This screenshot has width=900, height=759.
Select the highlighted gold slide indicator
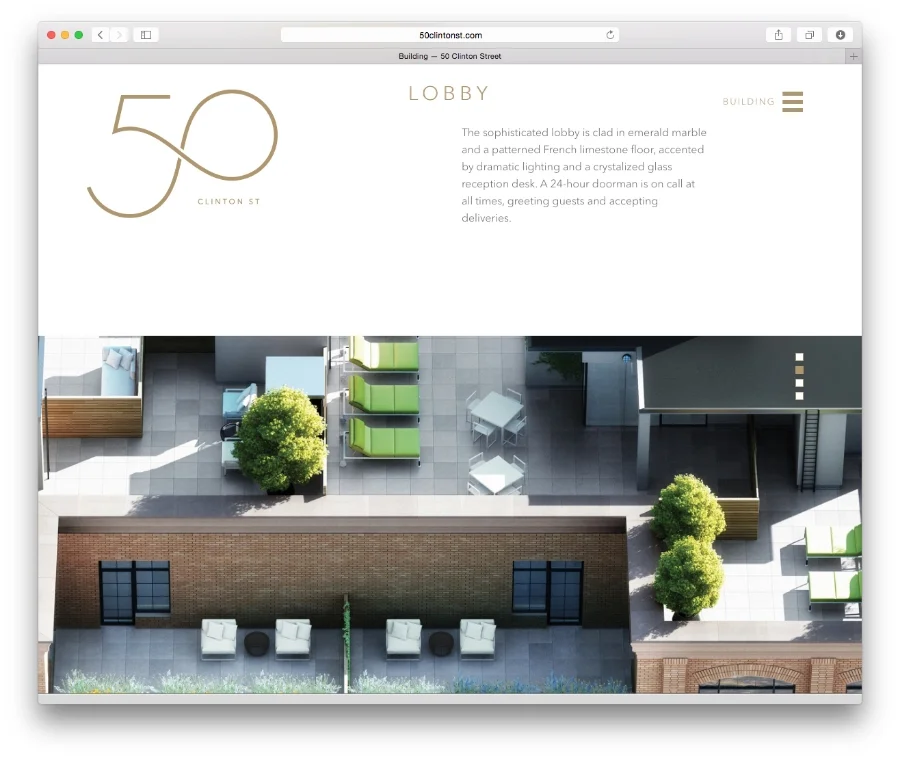[799, 370]
